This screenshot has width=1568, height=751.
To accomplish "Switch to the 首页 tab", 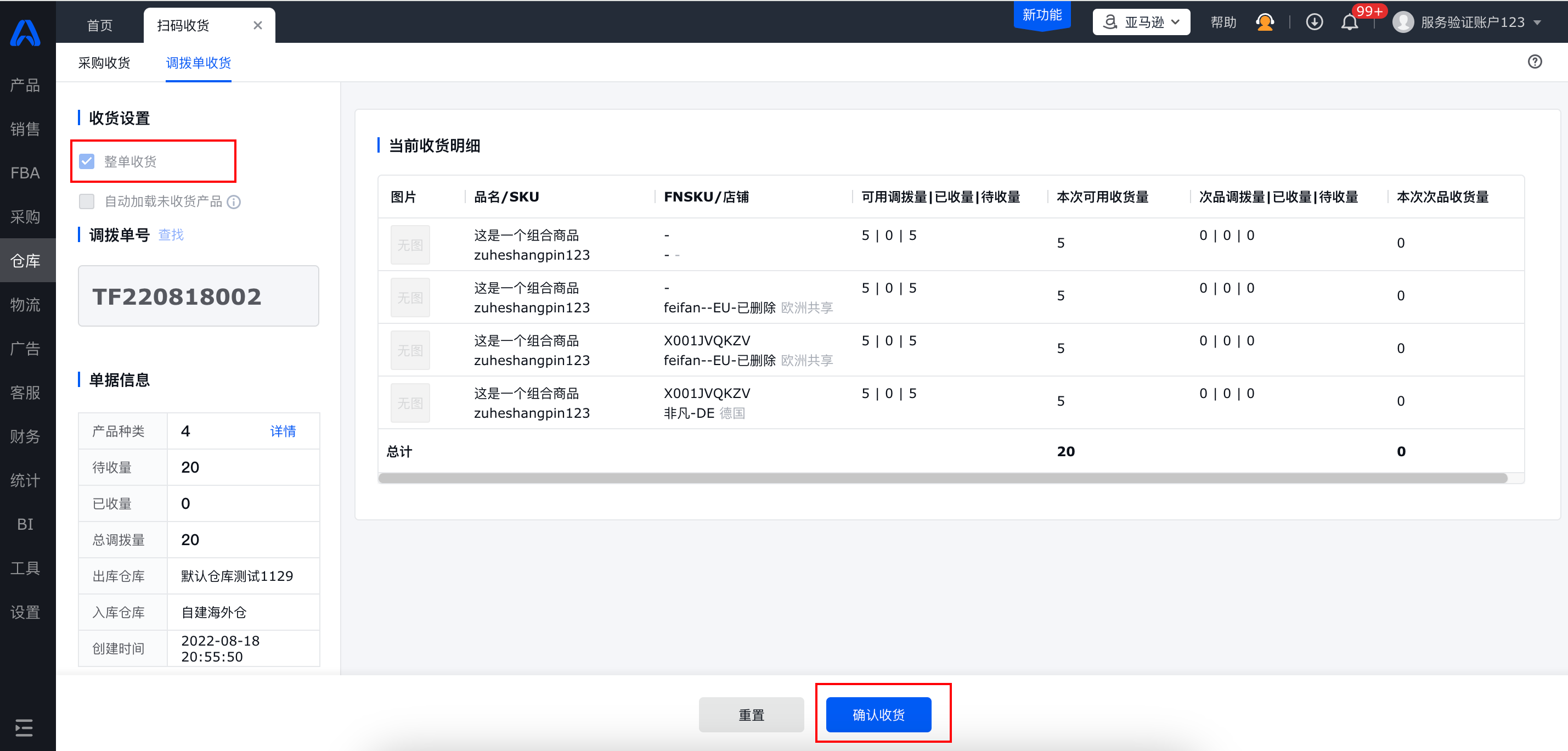I will coord(100,25).
